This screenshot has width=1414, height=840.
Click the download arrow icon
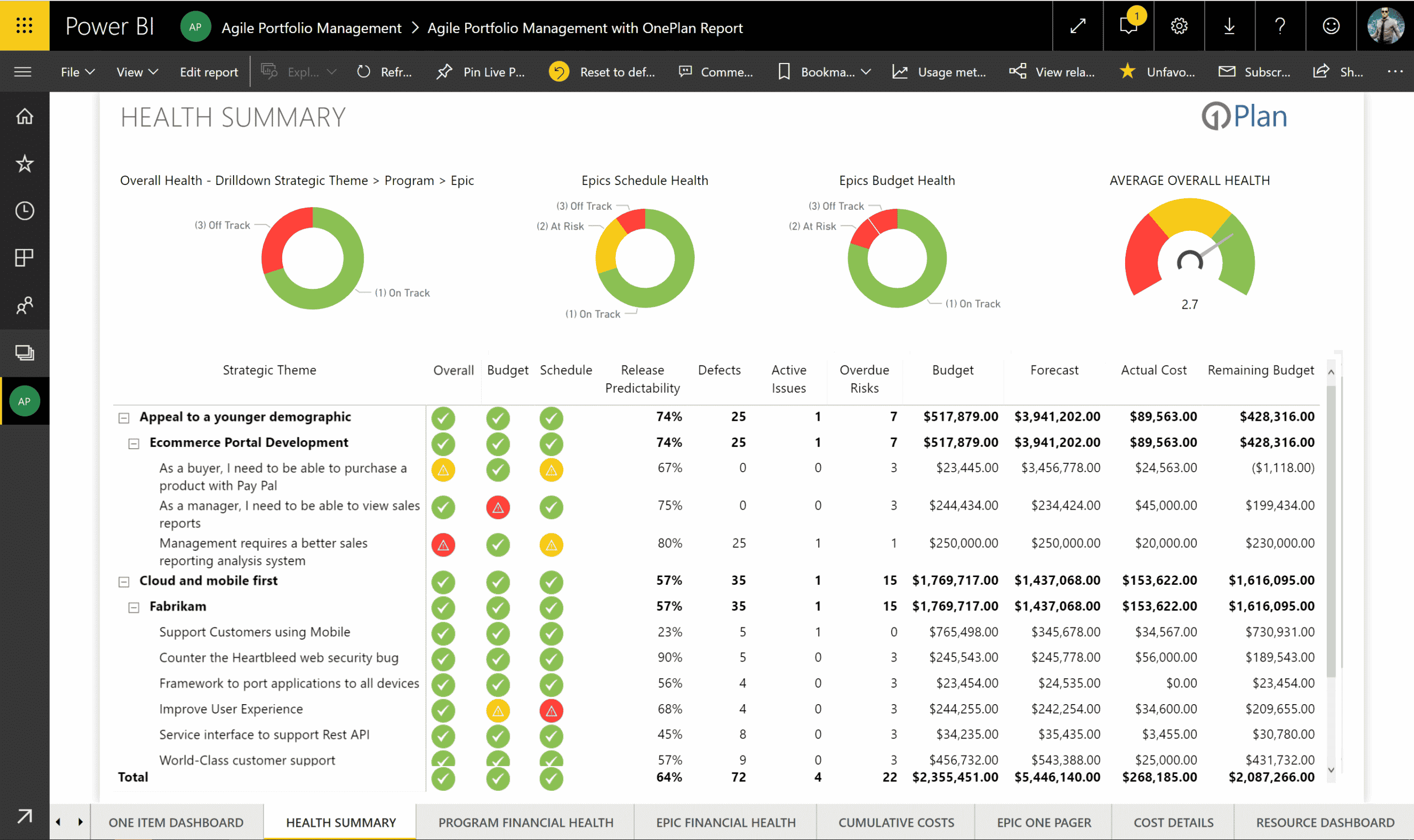point(1230,26)
